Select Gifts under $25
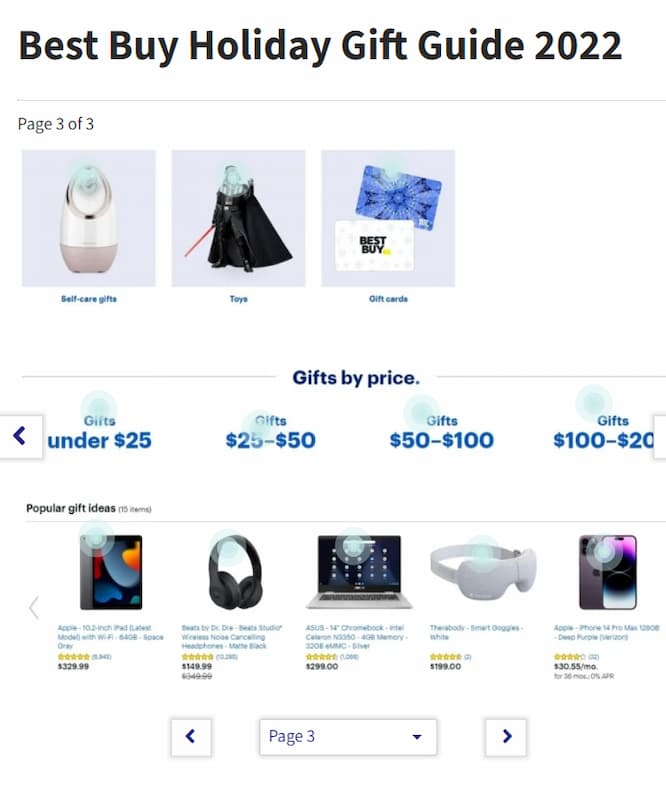Image resolution: width=666 pixels, height=805 pixels. (100, 433)
